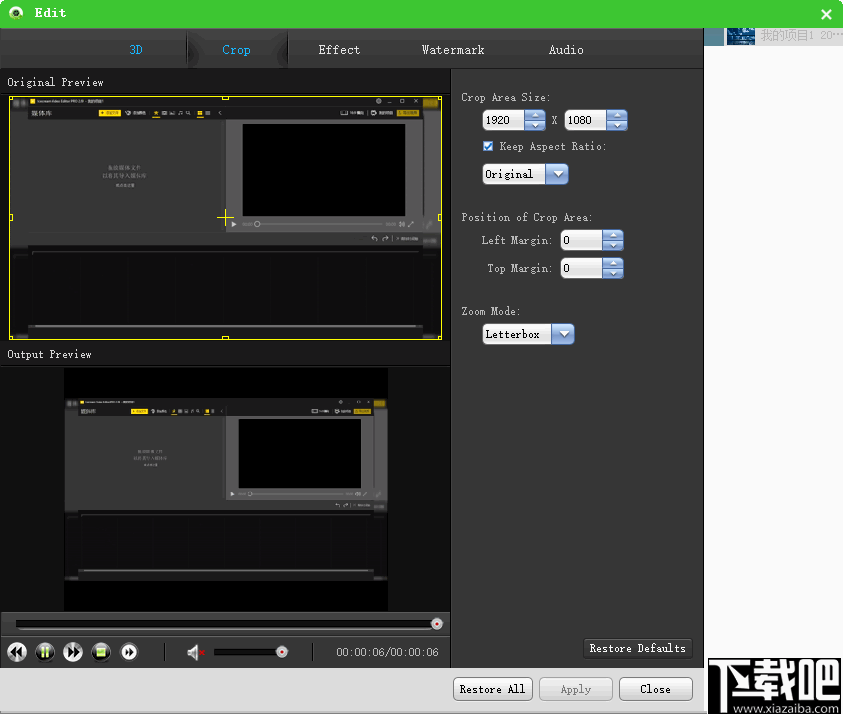Image resolution: width=843 pixels, height=714 pixels.
Task: Close the Edit window
Action: 826,15
